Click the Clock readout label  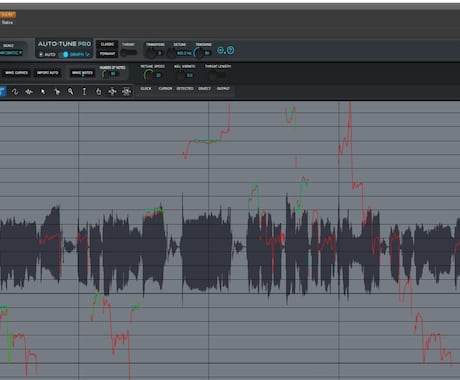[146, 89]
